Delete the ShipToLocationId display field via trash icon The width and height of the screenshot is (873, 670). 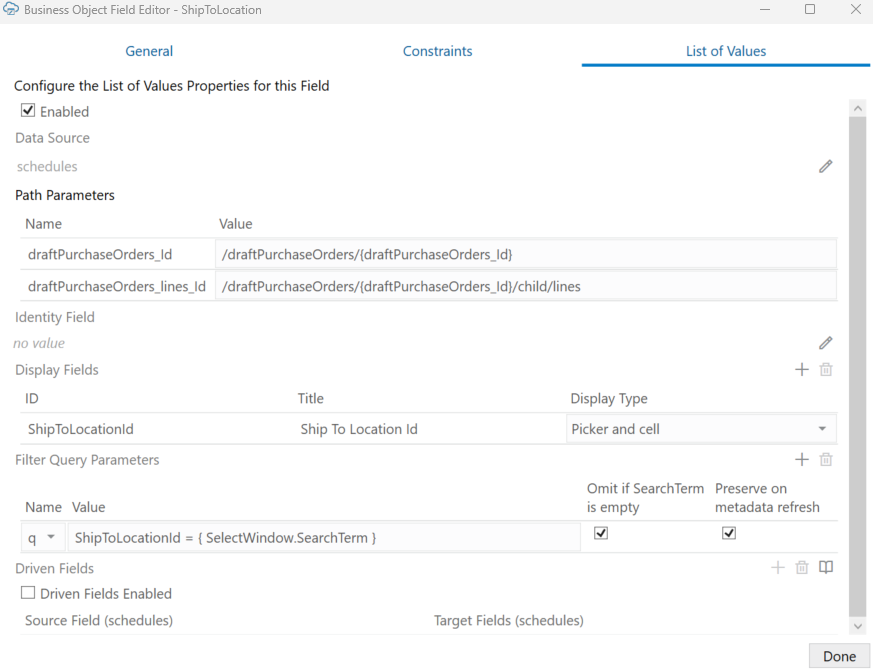coord(825,369)
